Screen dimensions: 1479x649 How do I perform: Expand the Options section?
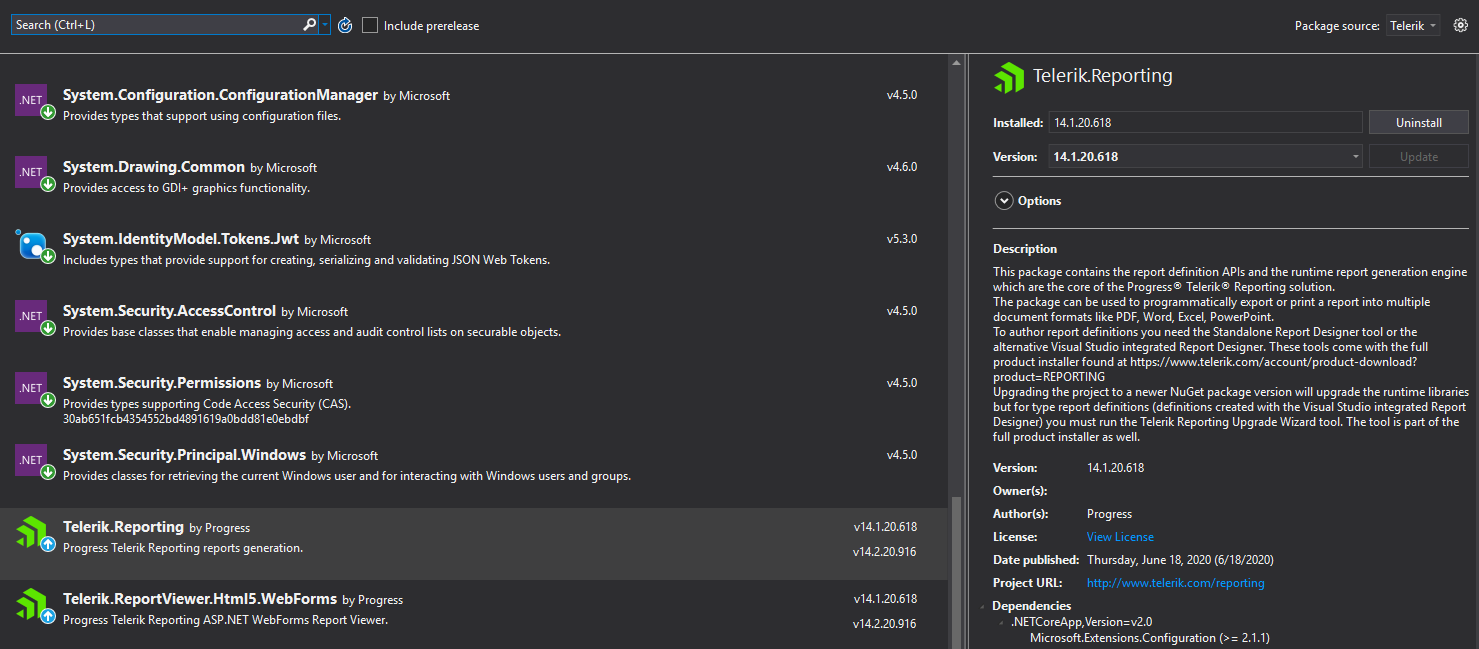tap(1004, 201)
